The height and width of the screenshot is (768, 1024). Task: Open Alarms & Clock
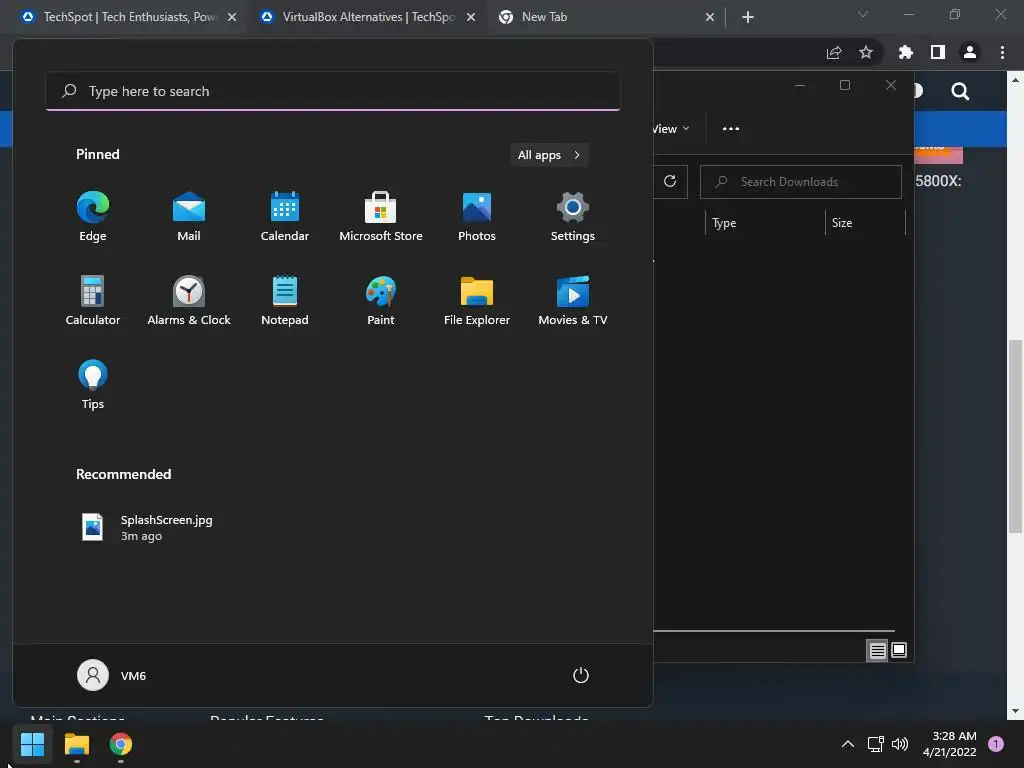pyautogui.click(x=189, y=300)
